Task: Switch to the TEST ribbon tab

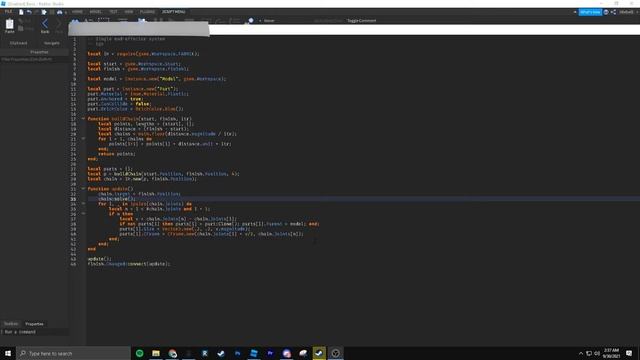Action: coord(113,12)
